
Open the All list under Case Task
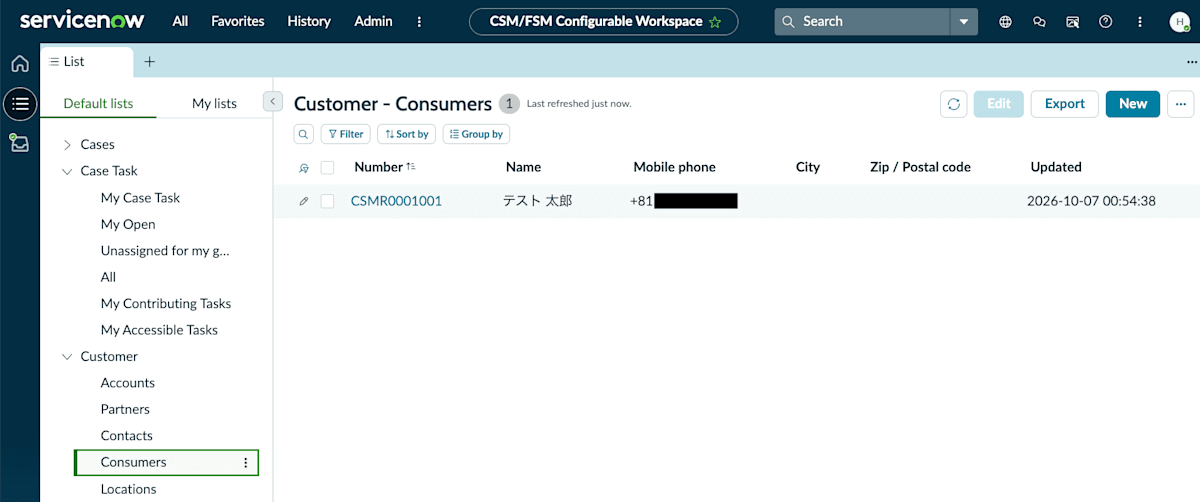point(108,277)
